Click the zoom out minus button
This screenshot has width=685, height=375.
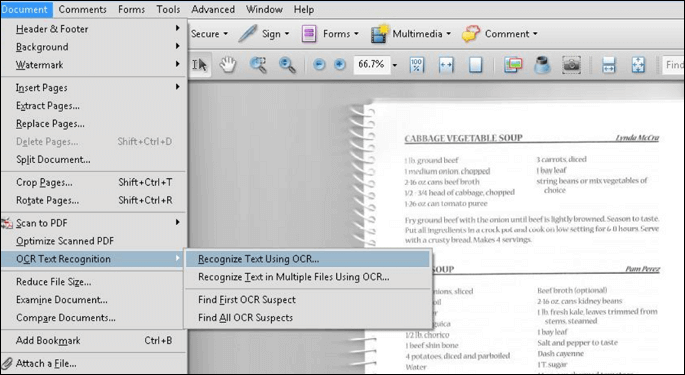click(x=319, y=65)
